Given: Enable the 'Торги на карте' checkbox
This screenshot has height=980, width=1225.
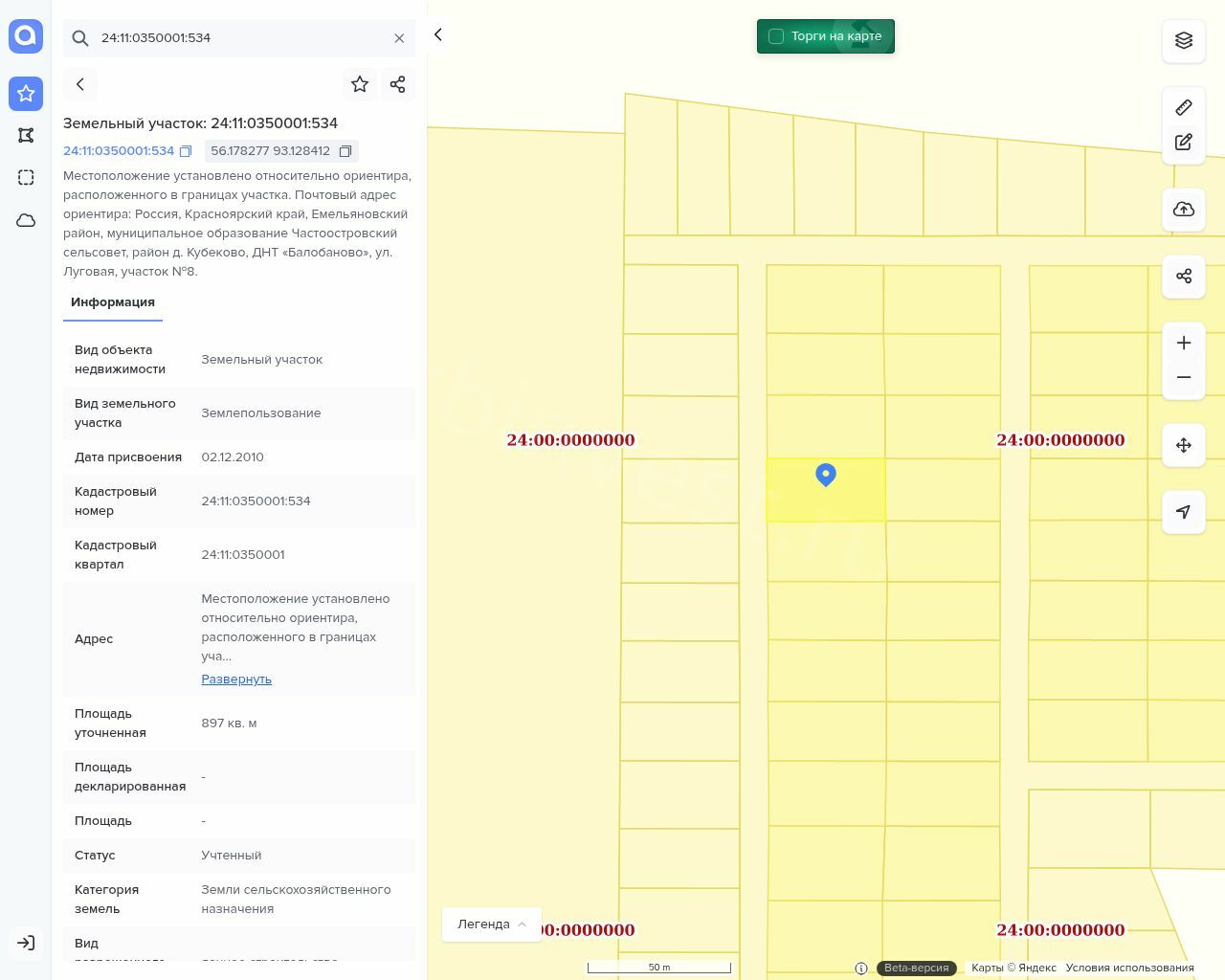Looking at the screenshot, I should click(x=776, y=36).
